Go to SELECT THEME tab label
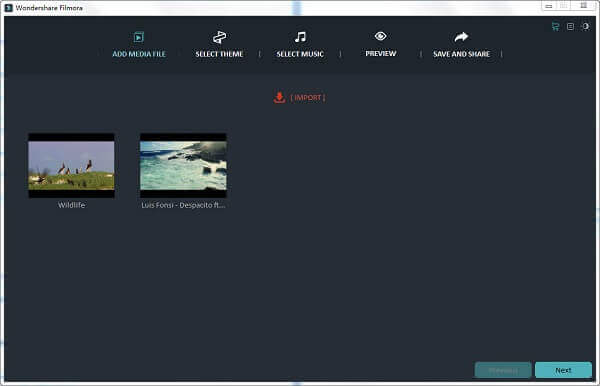Screen dimensions: 600x386 point(219,54)
